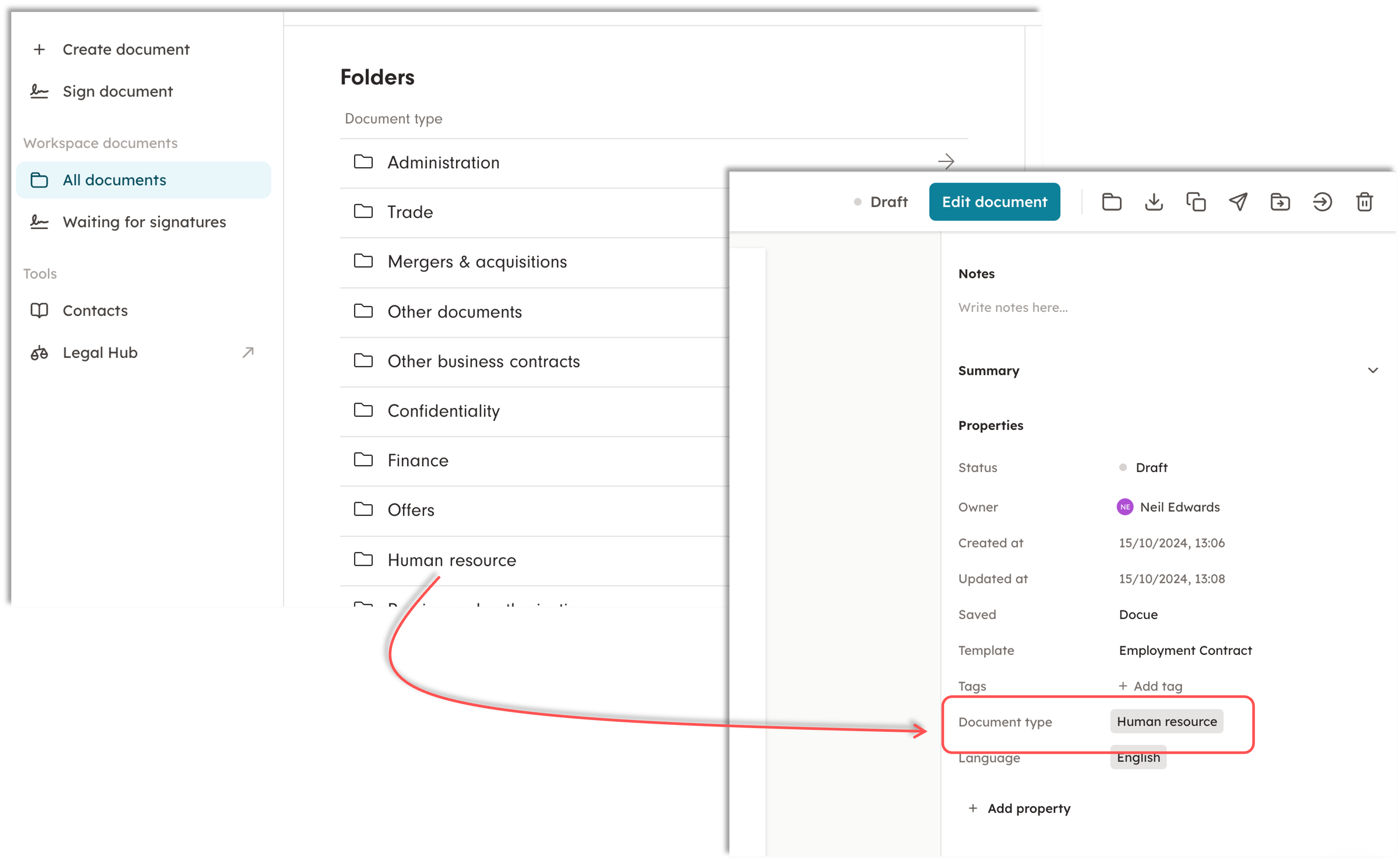Click the folder icon in document toolbar
Image resolution: width=1400 pixels, height=861 pixels.
(1112, 202)
